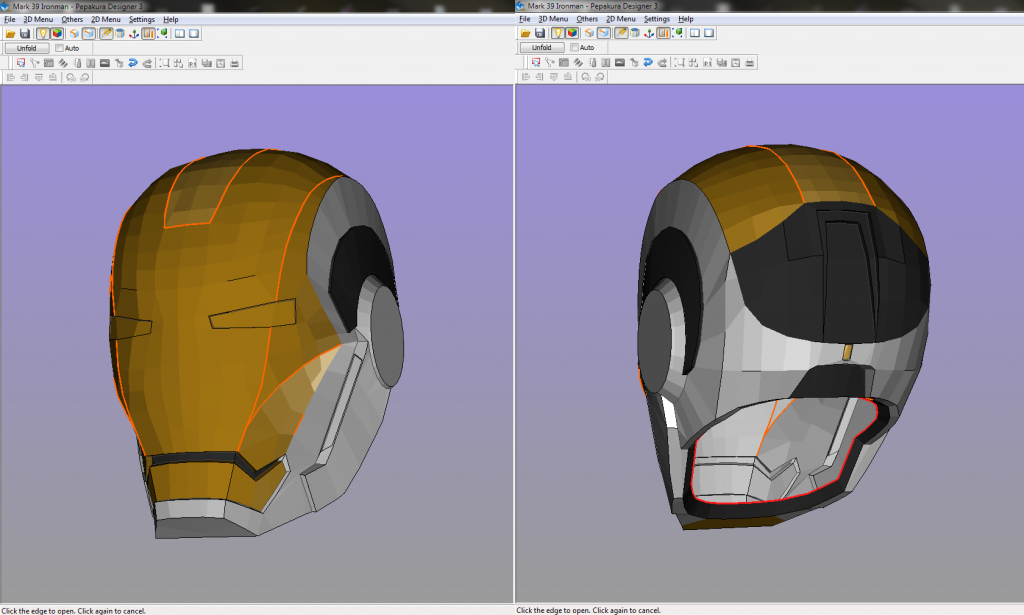The width and height of the screenshot is (1024, 615).
Task: Click the split two-pane view icon, left window
Action: 180,33
